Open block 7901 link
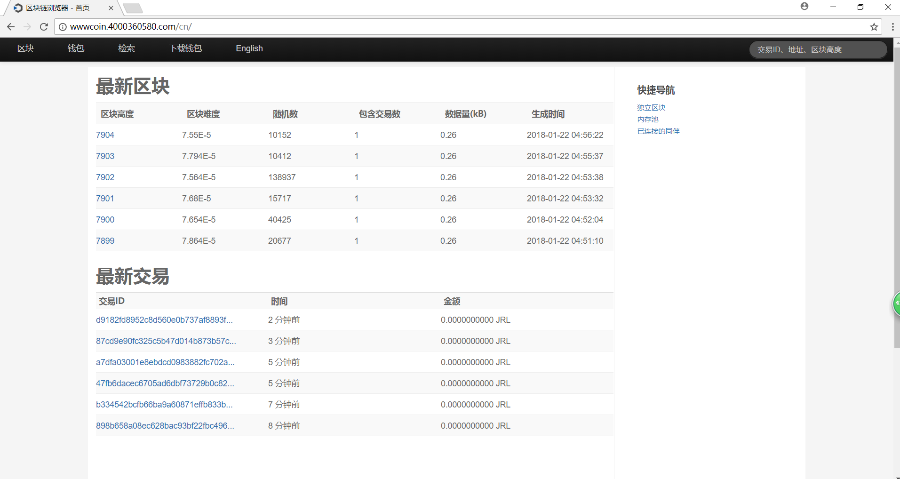The width and height of the screenshot is (900, 479). [x=105, y=198]
